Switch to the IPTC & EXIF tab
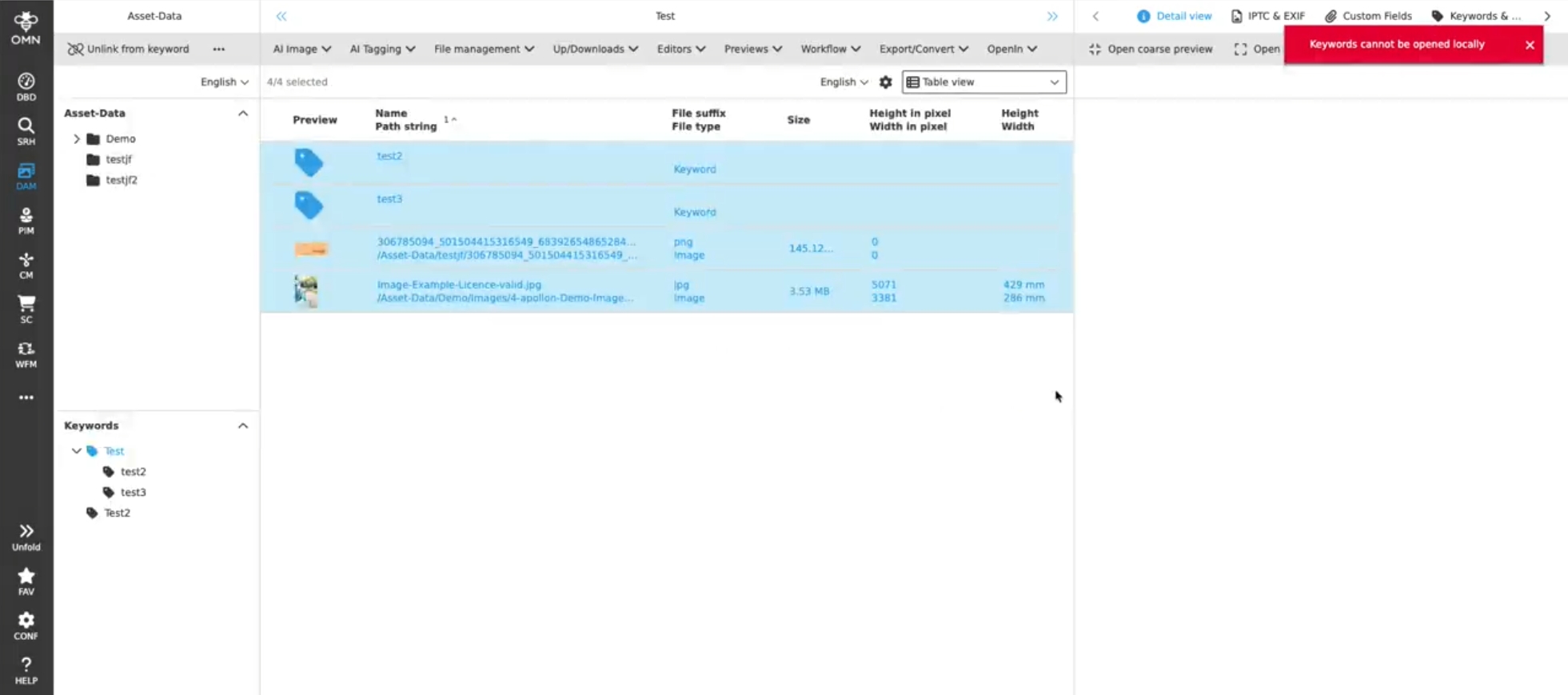1568x695 pixels. coord(1267,16)
